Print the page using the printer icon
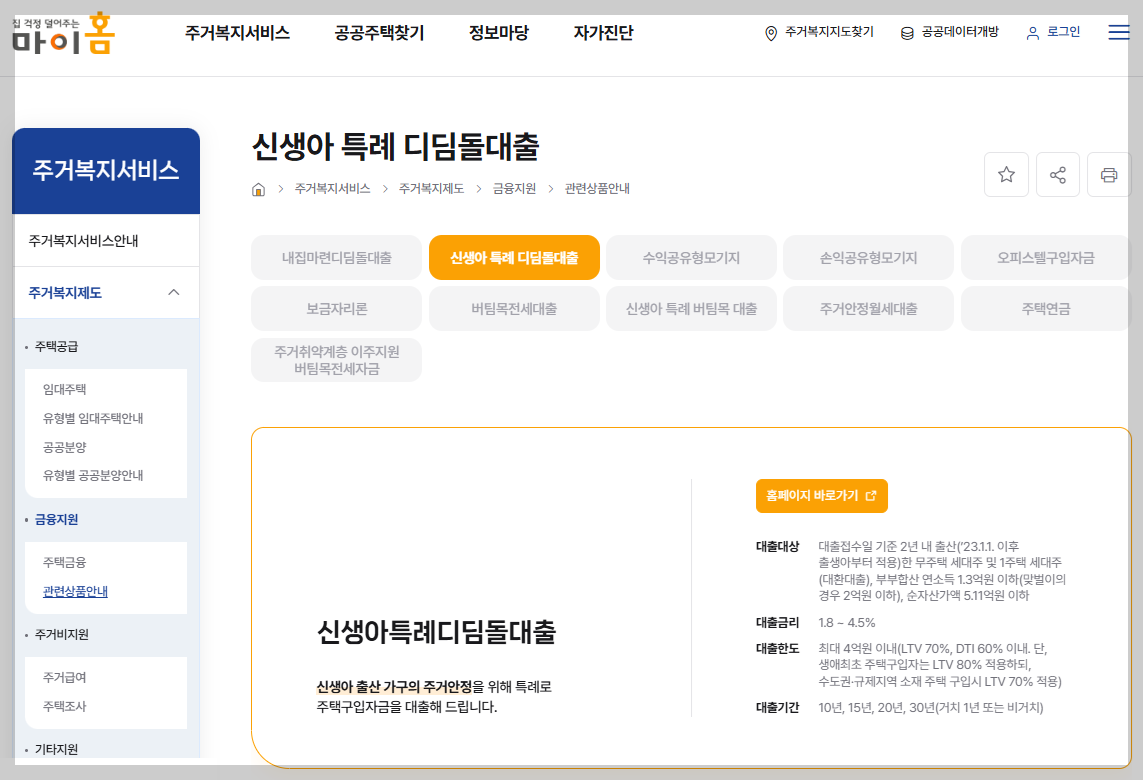1143x780 pixels. (x=1108, y=174)
